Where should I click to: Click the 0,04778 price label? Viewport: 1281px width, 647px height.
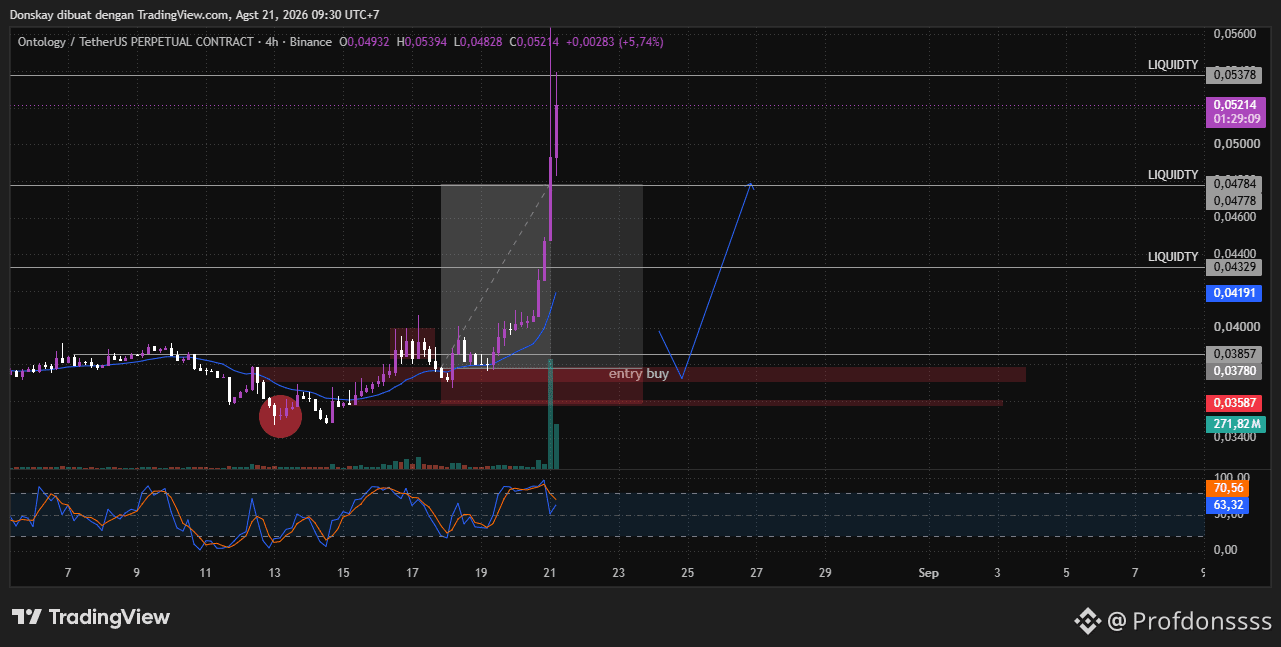(x=1236, y=201)
